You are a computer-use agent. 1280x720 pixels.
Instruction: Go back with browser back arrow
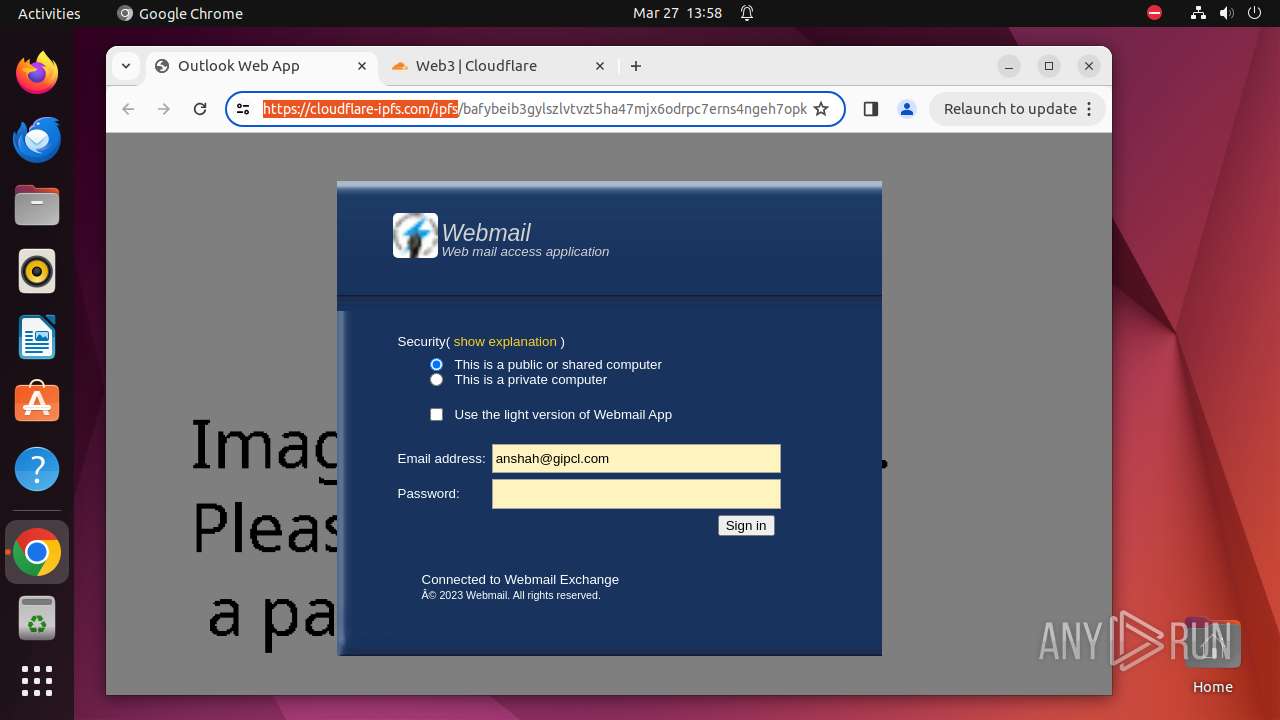(128, 109)
